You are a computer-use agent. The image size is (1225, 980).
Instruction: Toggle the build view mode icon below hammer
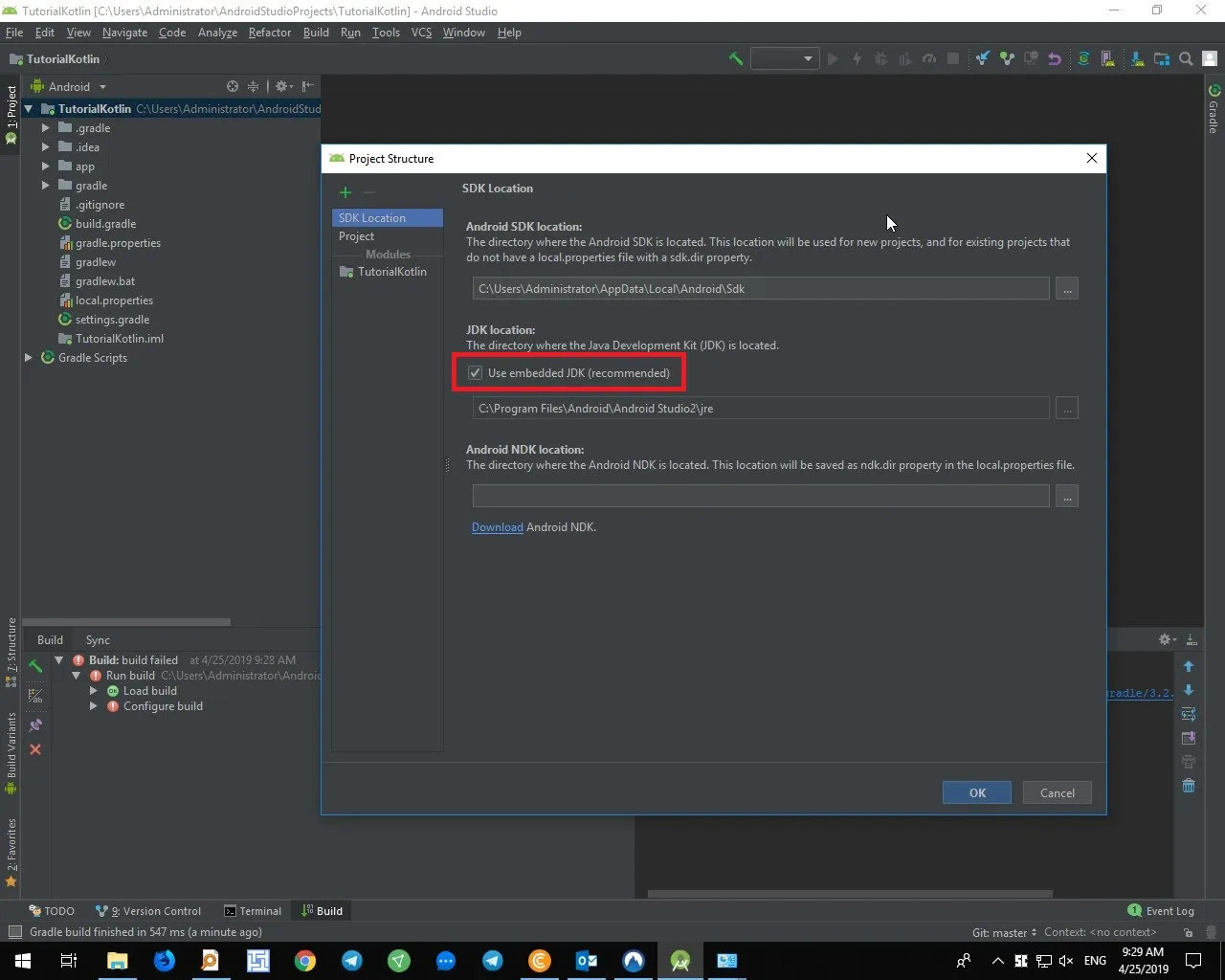coord(35,696)
